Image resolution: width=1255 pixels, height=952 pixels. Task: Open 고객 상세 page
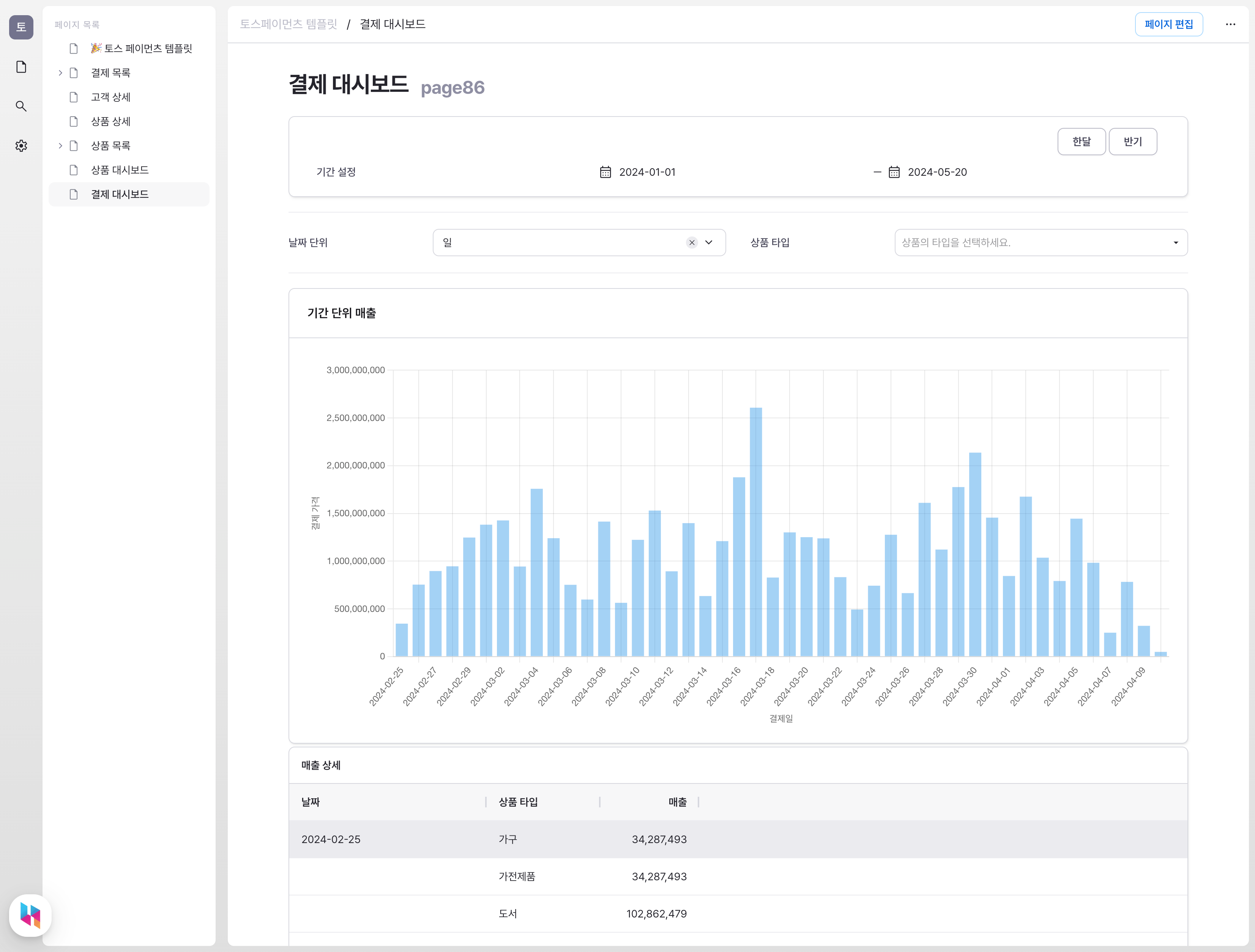tap(110, 97)
